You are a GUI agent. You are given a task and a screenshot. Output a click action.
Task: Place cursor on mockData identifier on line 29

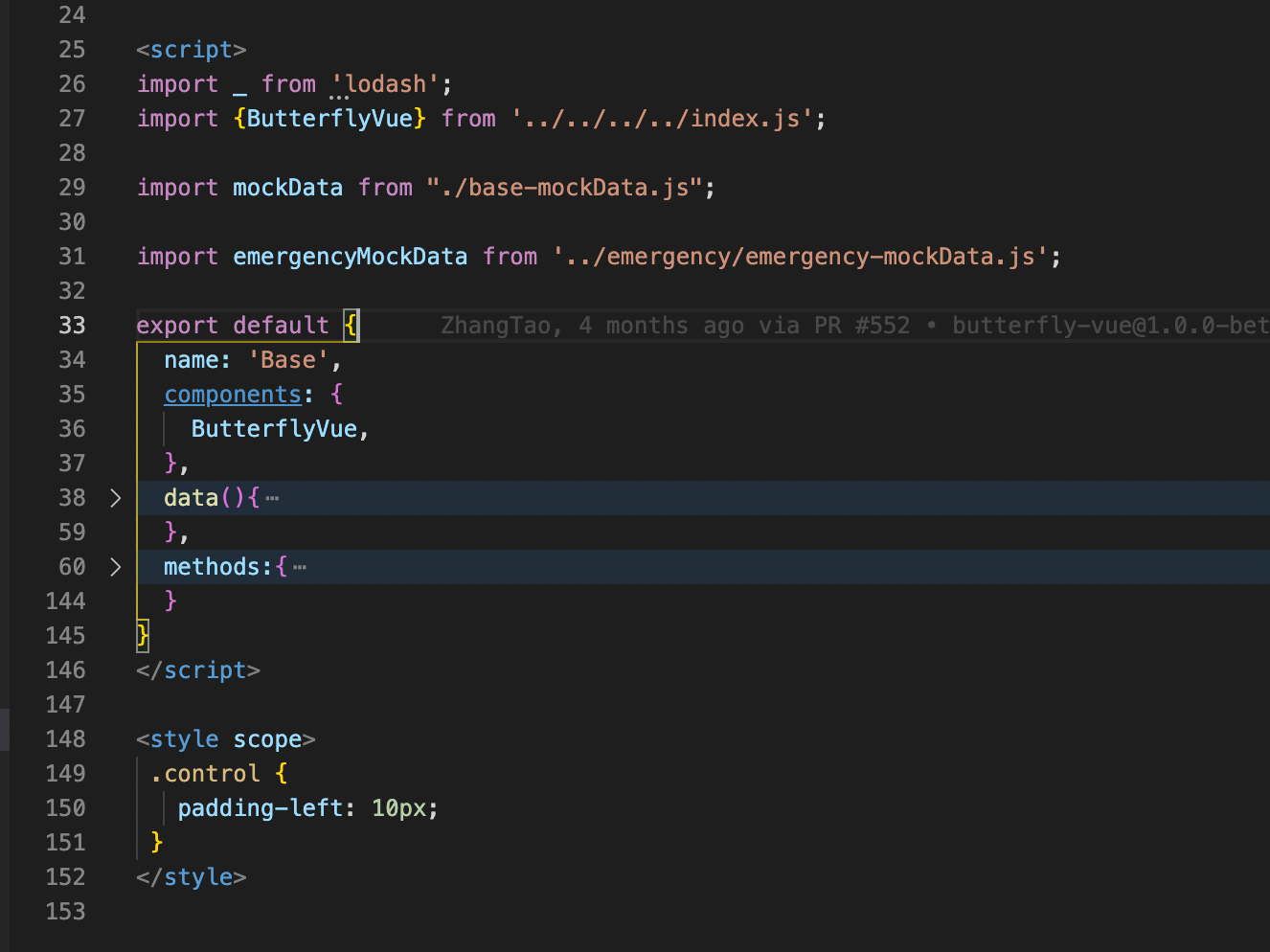coord(287,188)
